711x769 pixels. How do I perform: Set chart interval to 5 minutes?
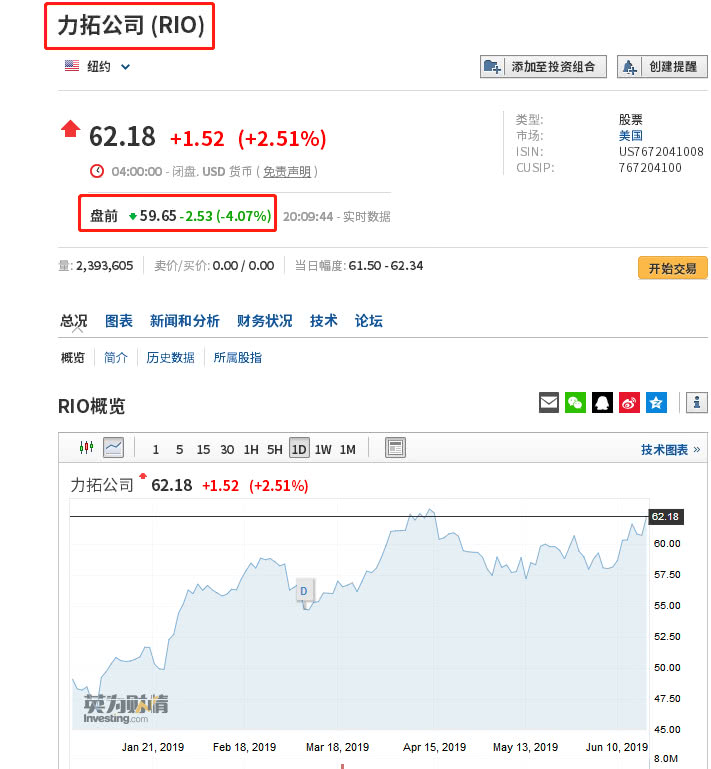pos(179,449)
